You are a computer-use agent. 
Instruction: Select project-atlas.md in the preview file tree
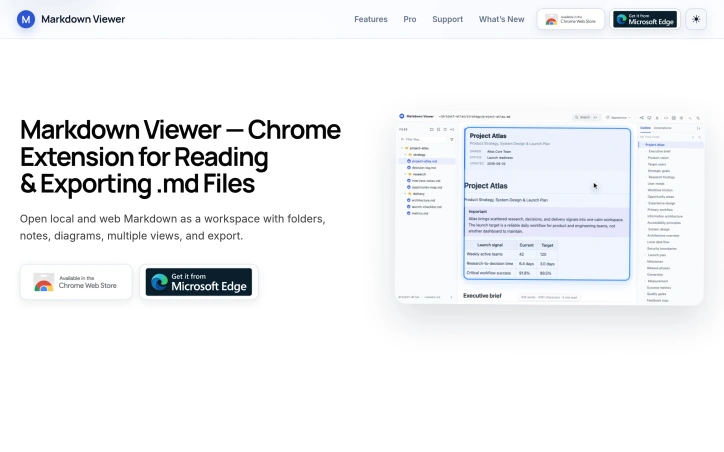coord(424,161)
